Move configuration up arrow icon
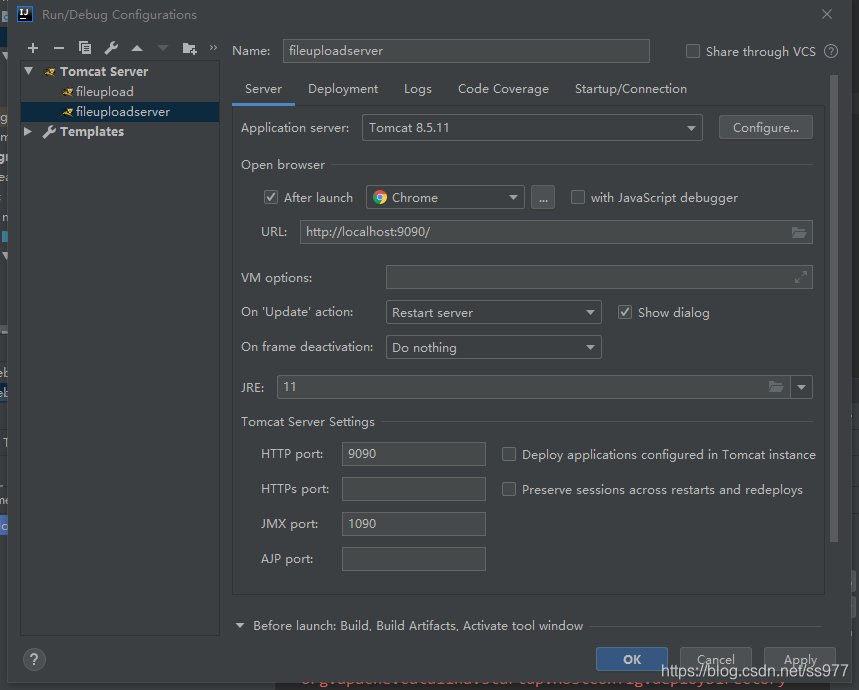The image size is (859, 690). click(x=137, y=48)
